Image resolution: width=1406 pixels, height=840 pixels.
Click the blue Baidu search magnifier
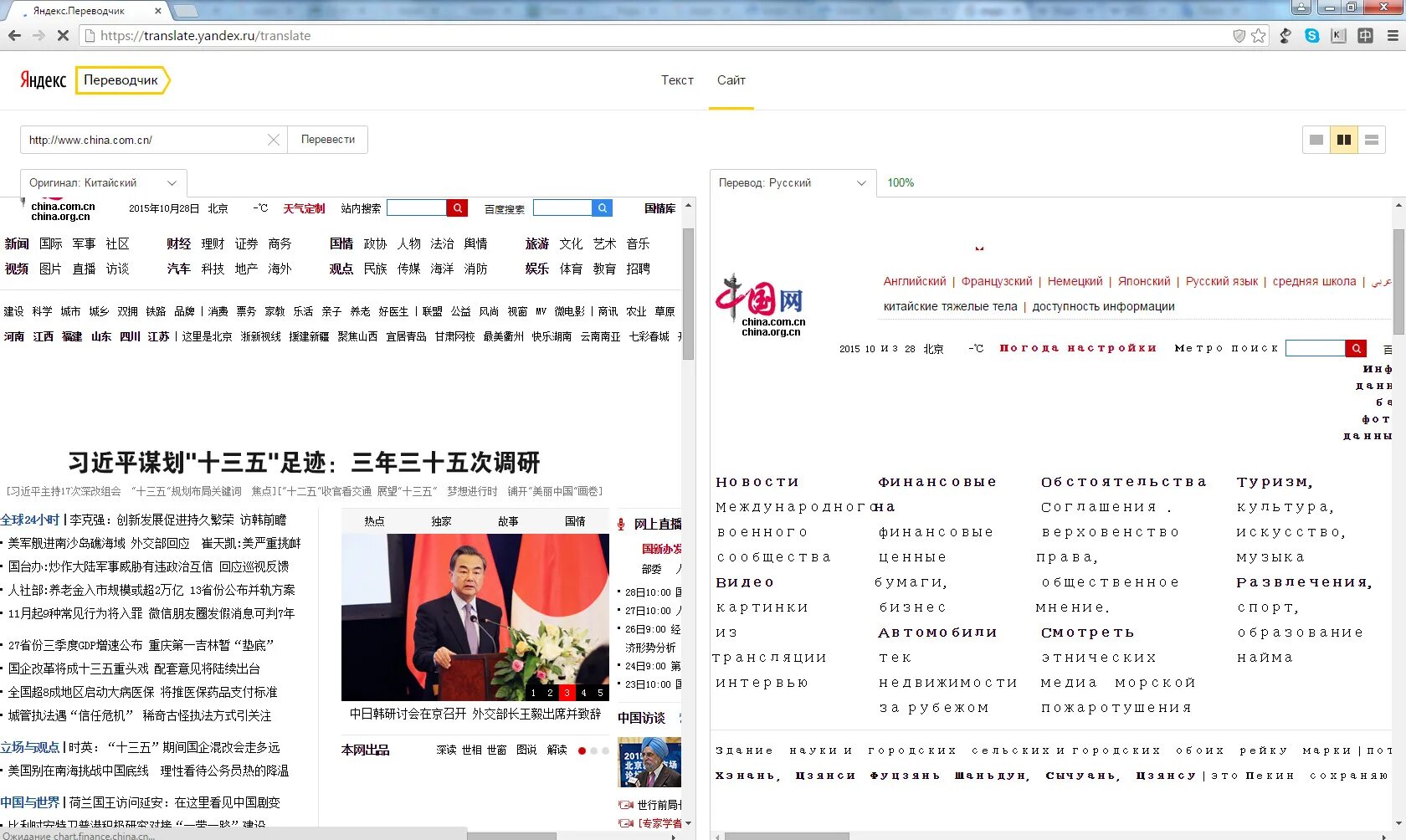(603, 207)
